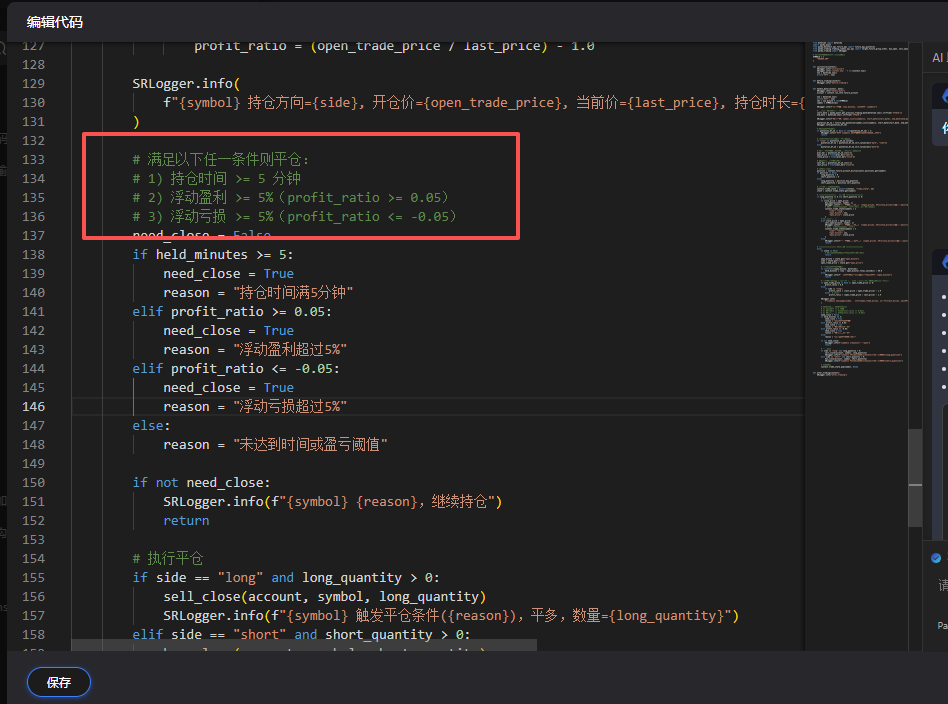Click the 'else:' keyword on line 147
This screenshot has height=704, width=948.
point(151,426)
